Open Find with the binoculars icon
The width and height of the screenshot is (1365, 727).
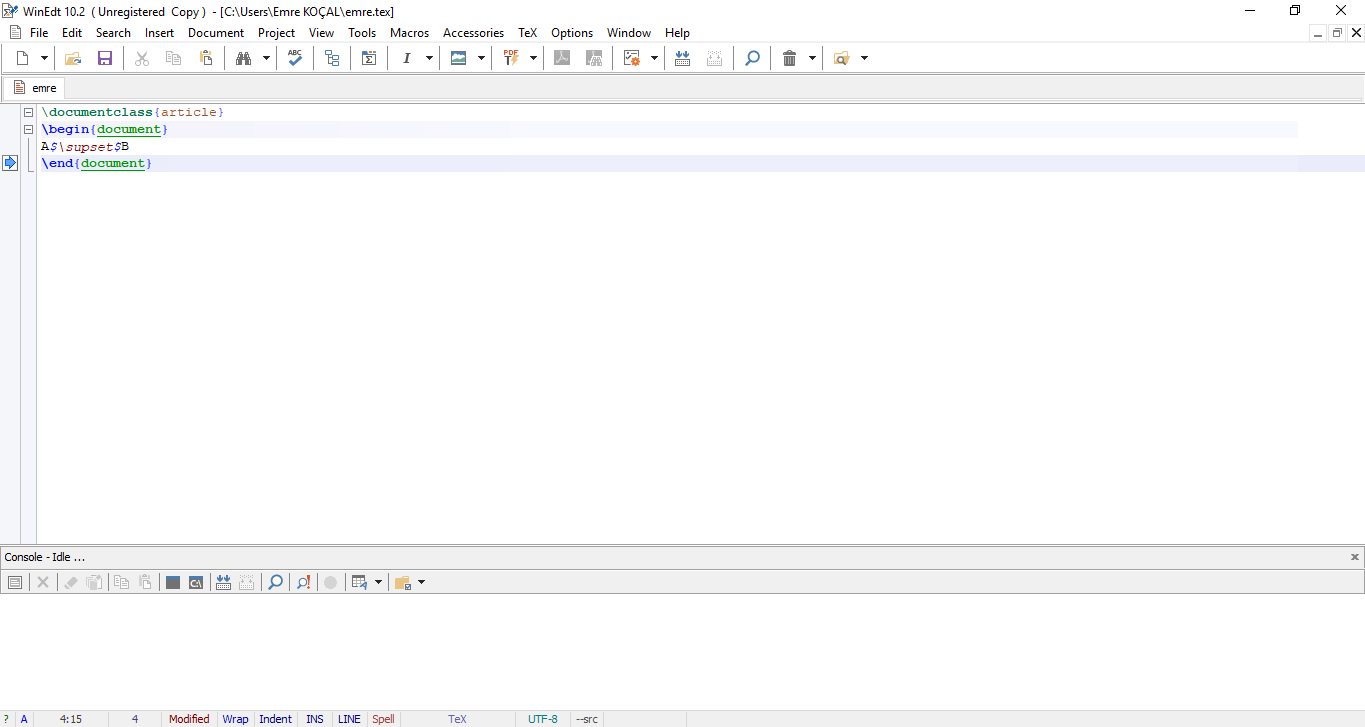243,58
